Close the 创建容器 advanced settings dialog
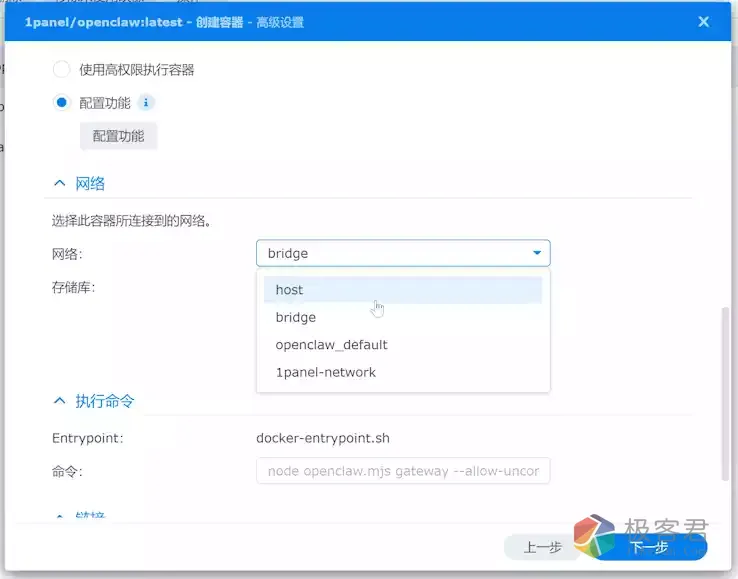Screen dimensions: 738x579 click(703, 22)
